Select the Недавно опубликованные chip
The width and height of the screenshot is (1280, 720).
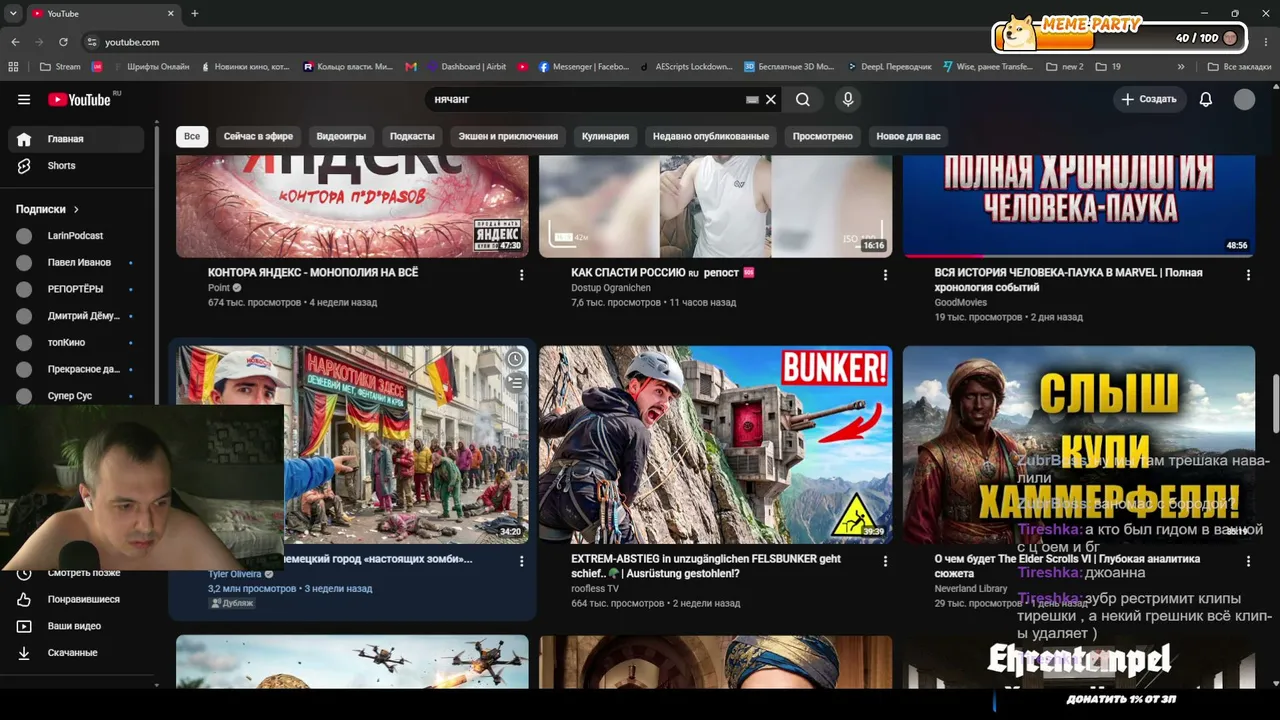coord(711,136)
